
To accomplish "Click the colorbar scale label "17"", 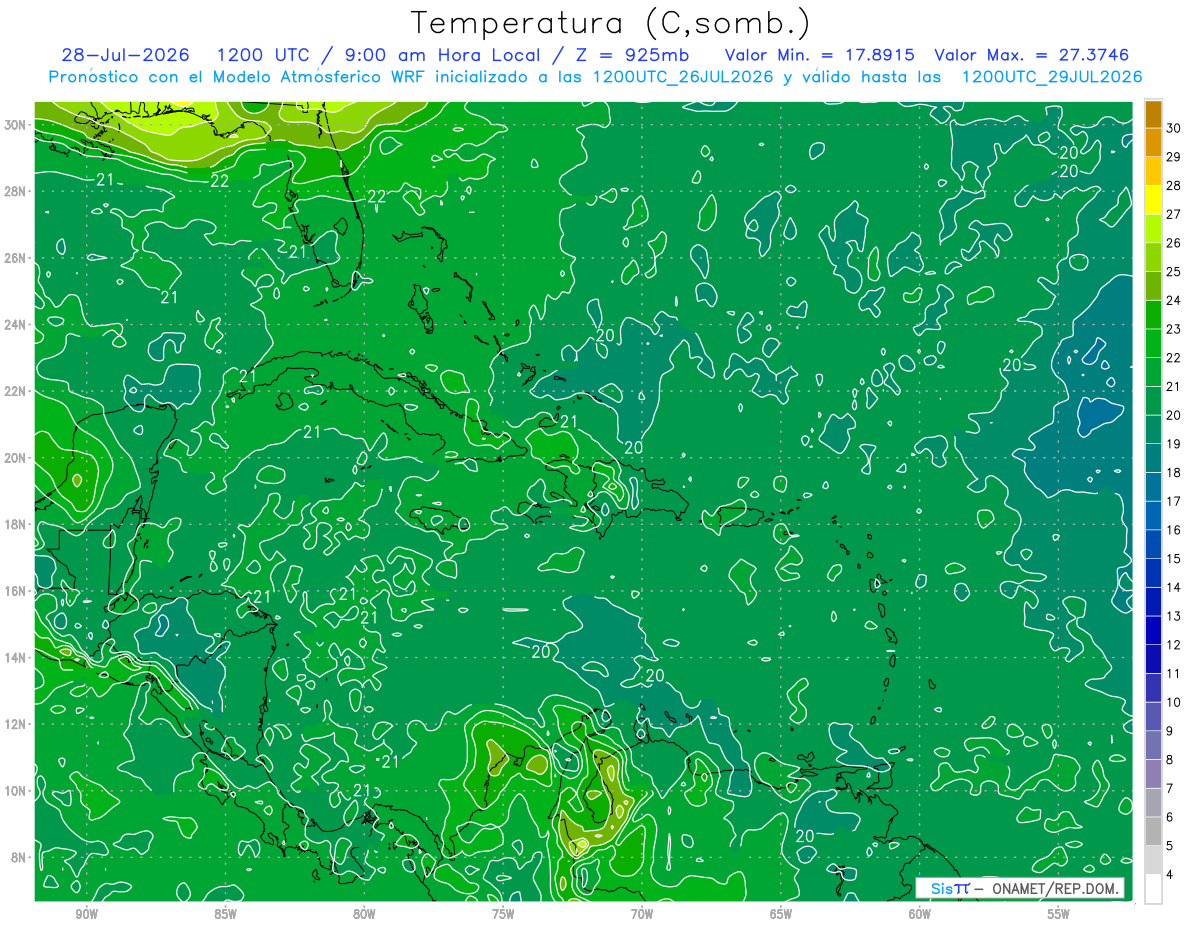I will 1174,501.
